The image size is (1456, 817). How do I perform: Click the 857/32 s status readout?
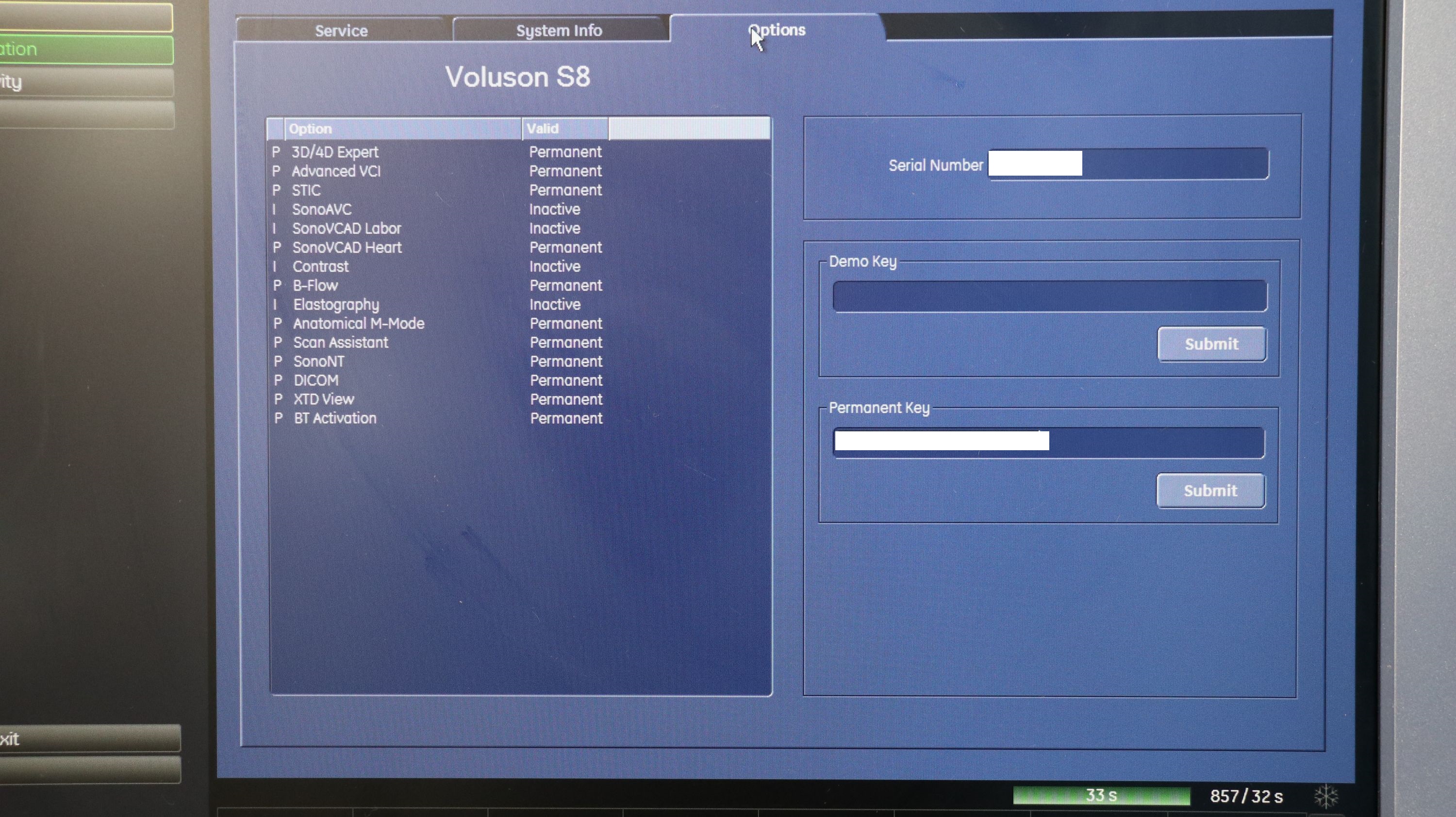pos(1246,796)
